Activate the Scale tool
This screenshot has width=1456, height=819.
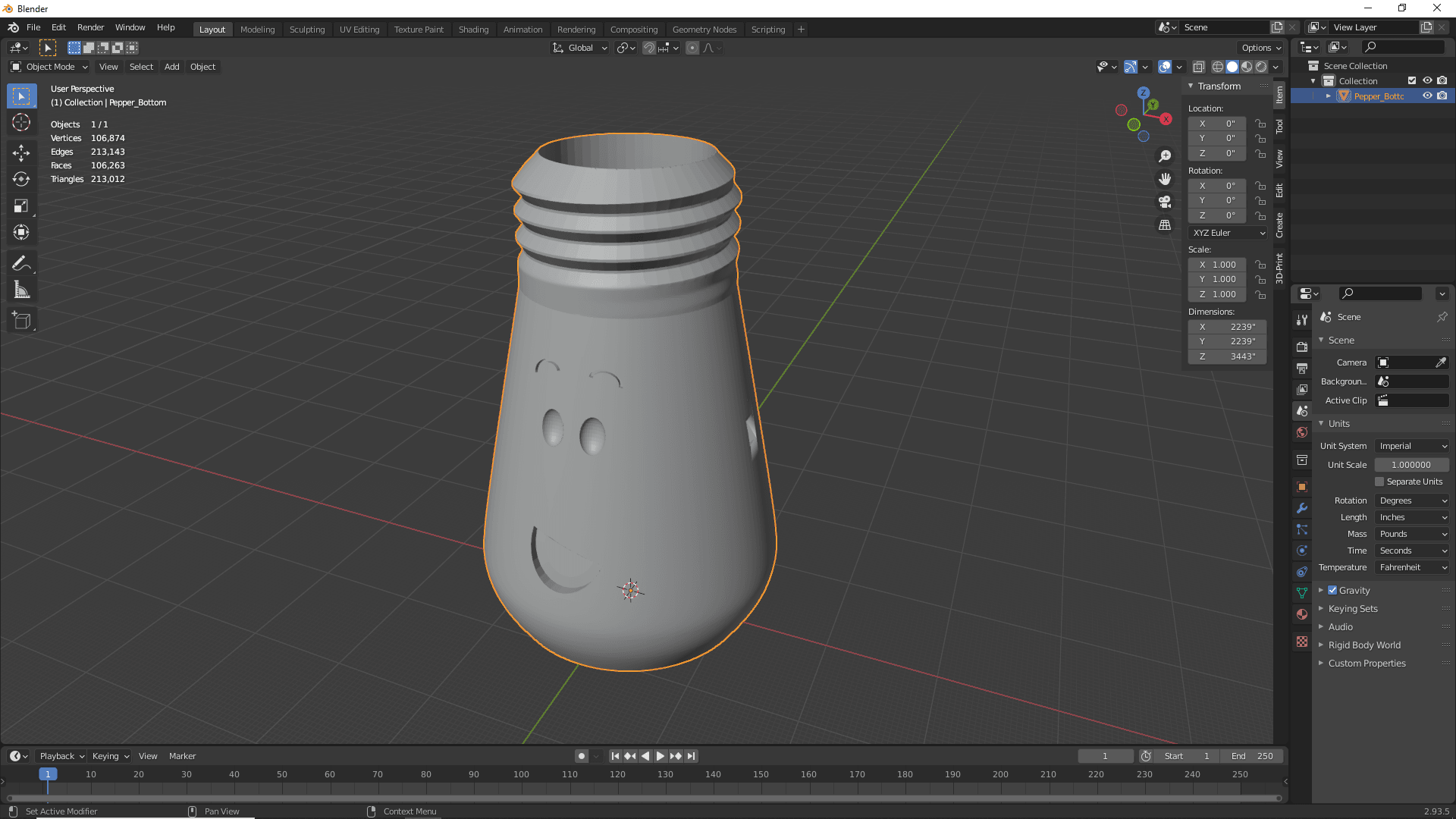click(x=21, y=206)
